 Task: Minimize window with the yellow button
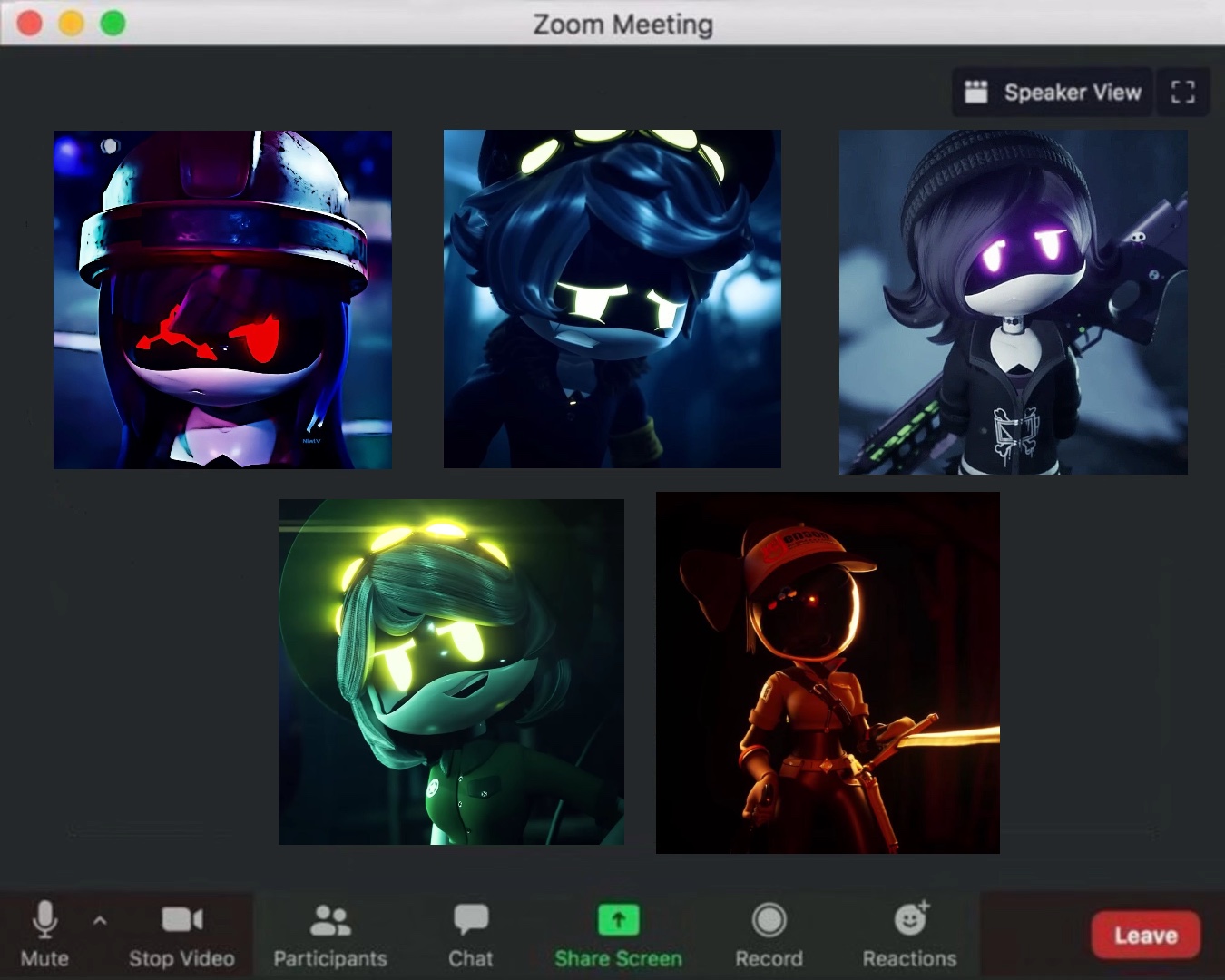pos(71,23)
